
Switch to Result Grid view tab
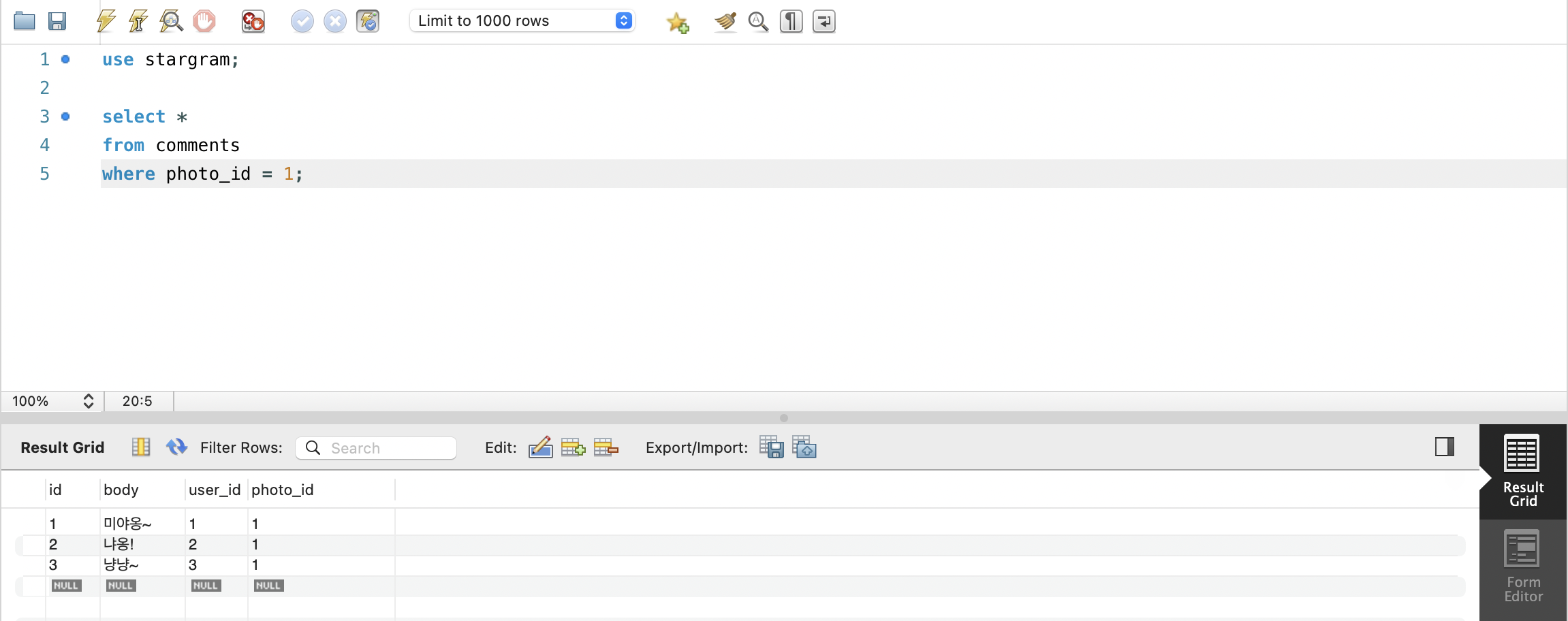coord(1523,471)
